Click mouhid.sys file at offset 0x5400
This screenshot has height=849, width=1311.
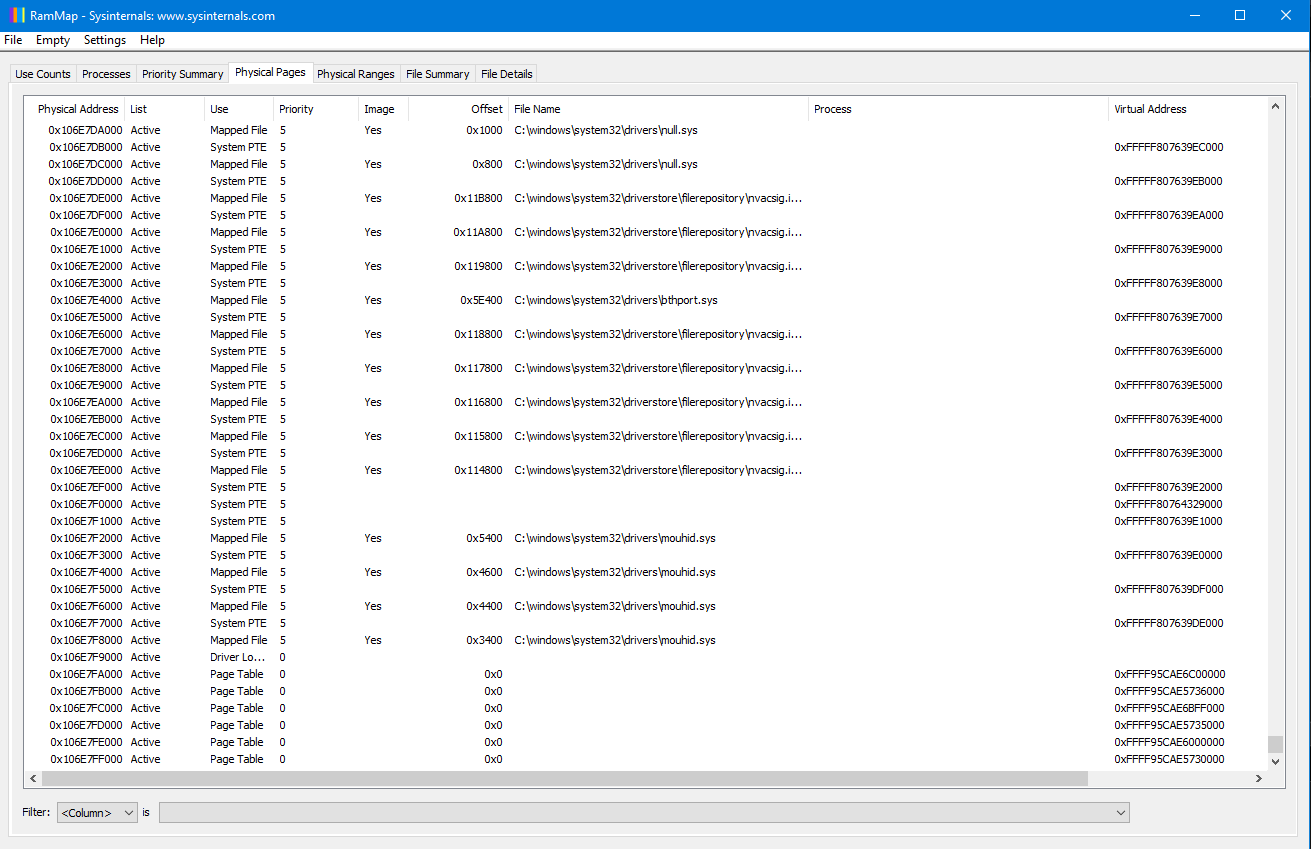[615, 538]
